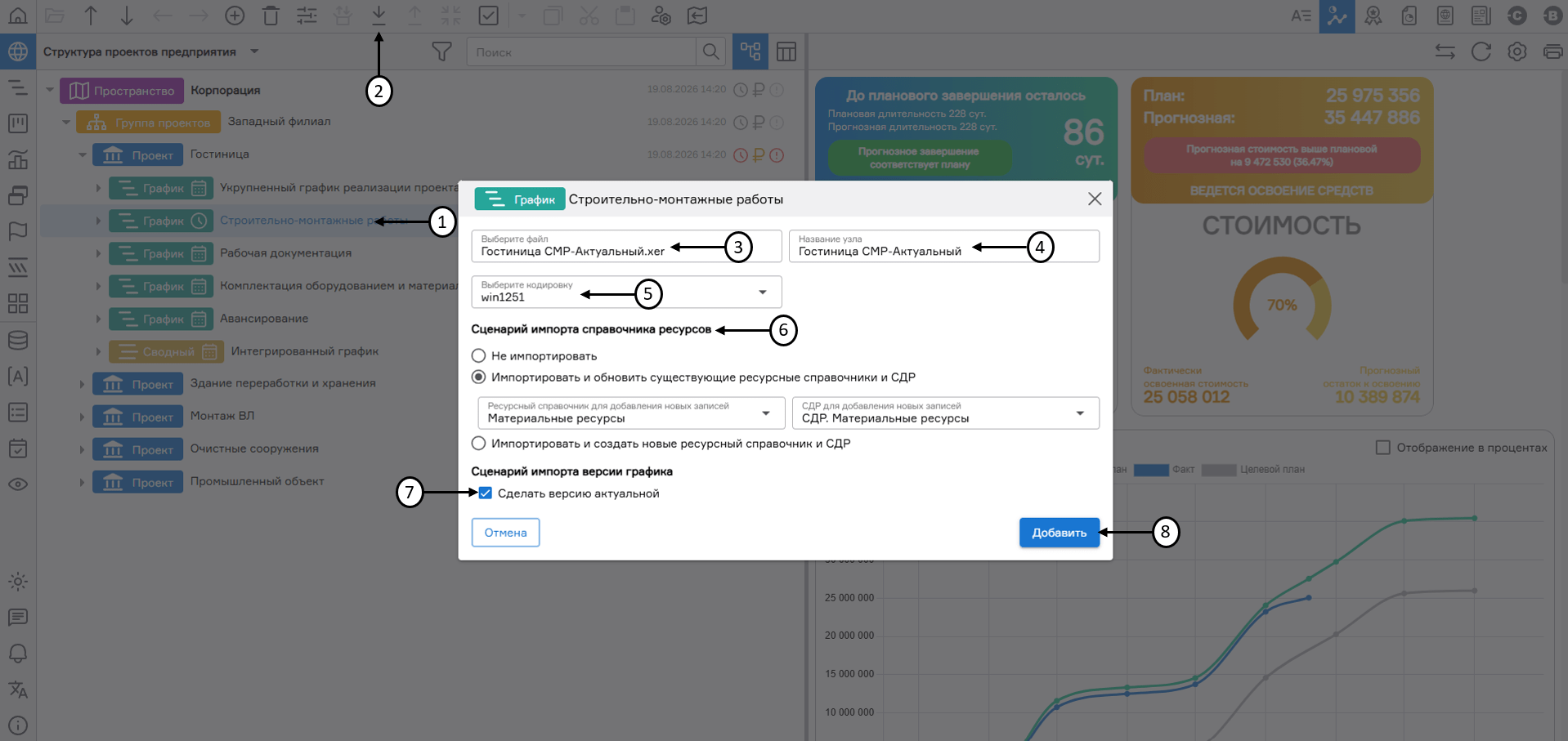Click the globe passport icon at top right
Viewport: 1568px width, 741px height.
(x=1445, y=16)
